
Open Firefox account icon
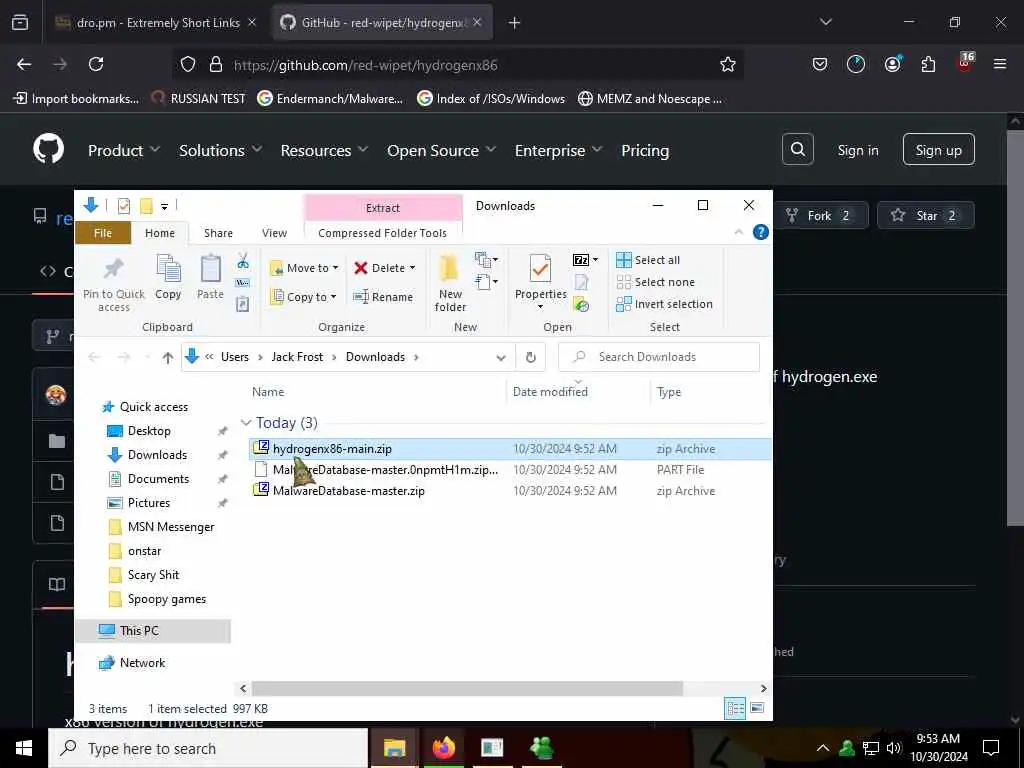pyautogui.click(x=892, y=64)
